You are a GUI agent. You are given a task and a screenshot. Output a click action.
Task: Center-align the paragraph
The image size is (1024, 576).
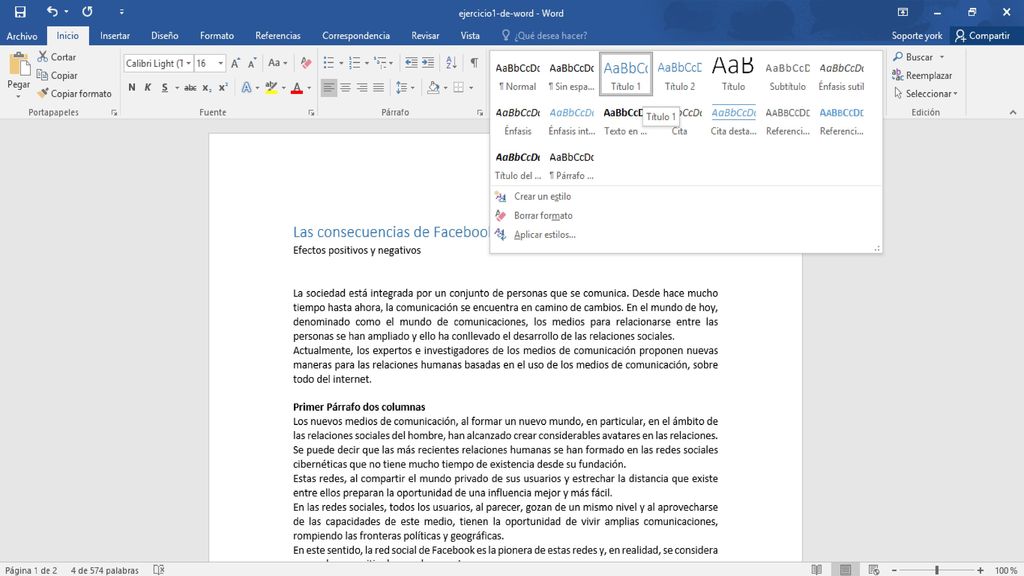point(345,88)
